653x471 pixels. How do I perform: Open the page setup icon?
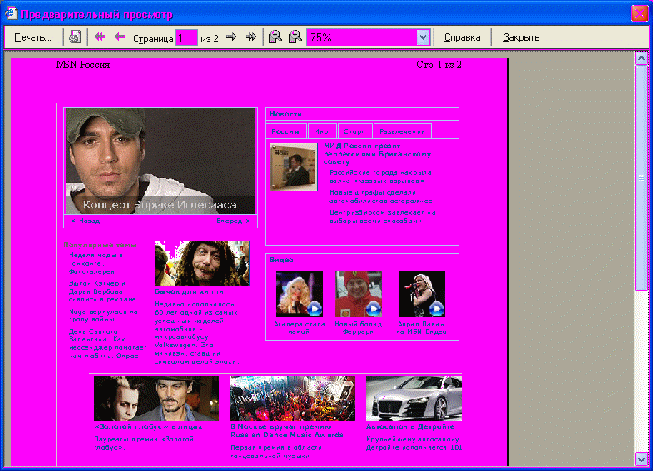click(75, 37)
